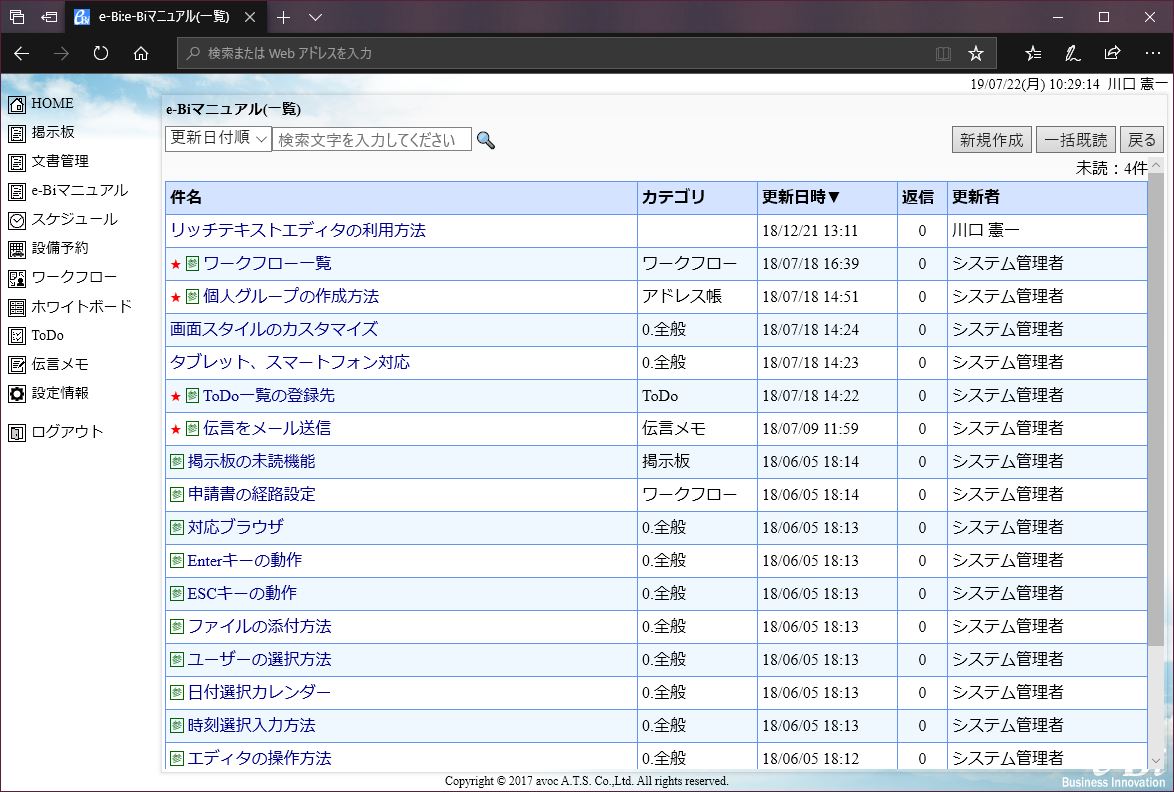Sort by 更新日時 column header
1174x792 pixels.
(801, 198)
